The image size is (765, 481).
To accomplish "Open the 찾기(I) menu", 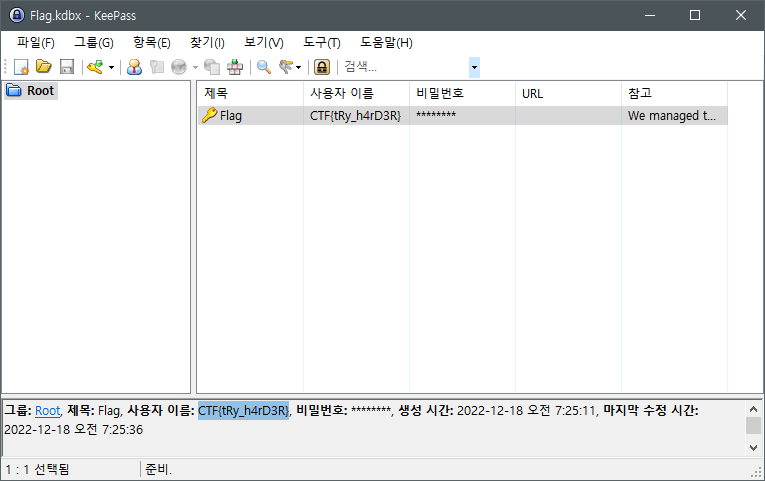I will pyautogui.click(x=207, y=42).
